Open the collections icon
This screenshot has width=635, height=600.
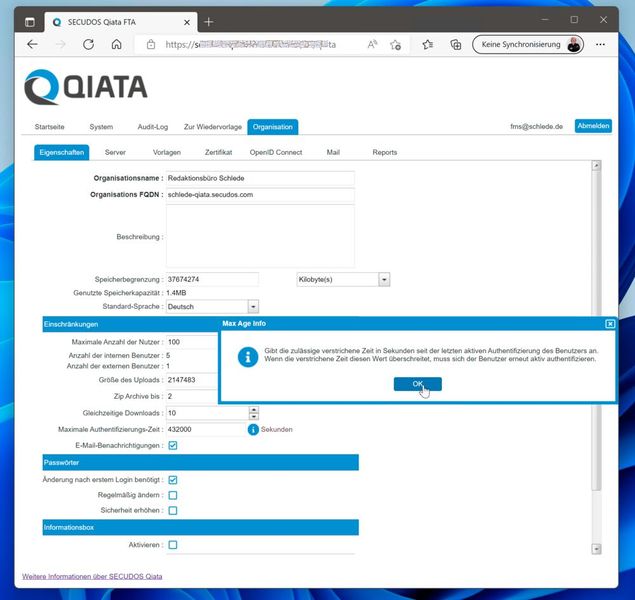[456, 45]
